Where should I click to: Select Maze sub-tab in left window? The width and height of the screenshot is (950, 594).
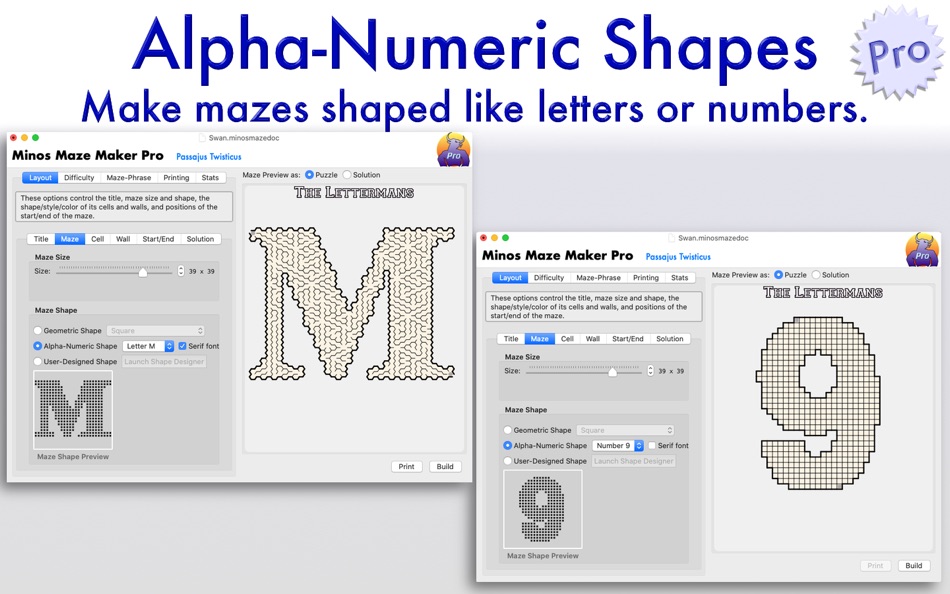(70, 239)
